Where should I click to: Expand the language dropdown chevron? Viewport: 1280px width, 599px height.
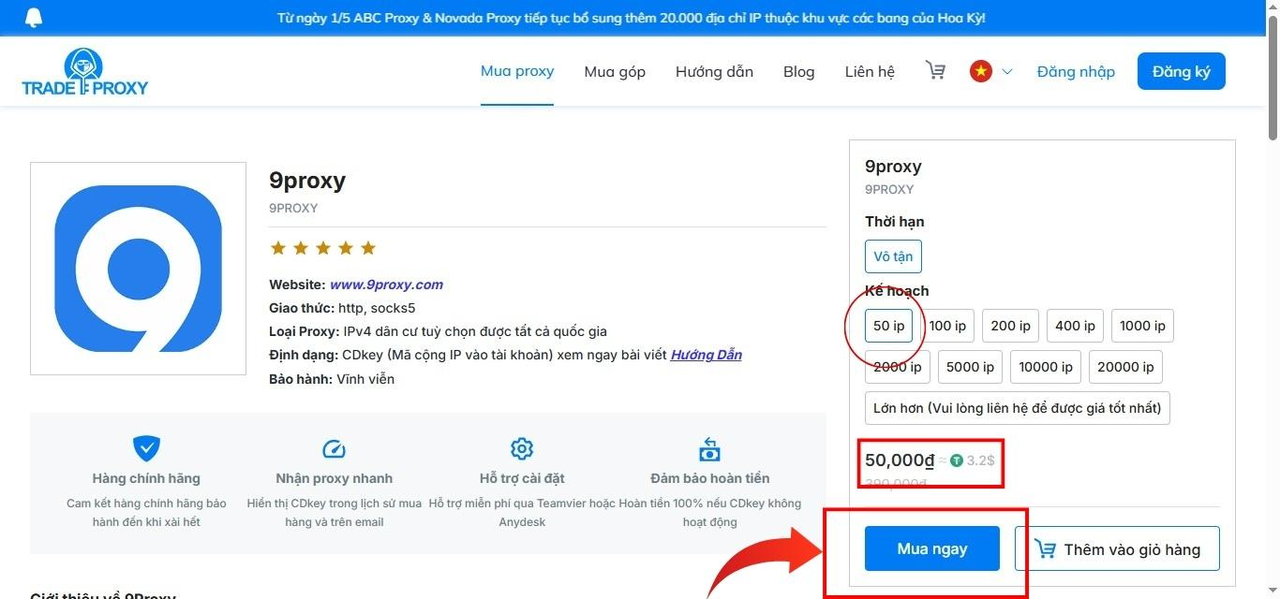tap(1007, 72)
